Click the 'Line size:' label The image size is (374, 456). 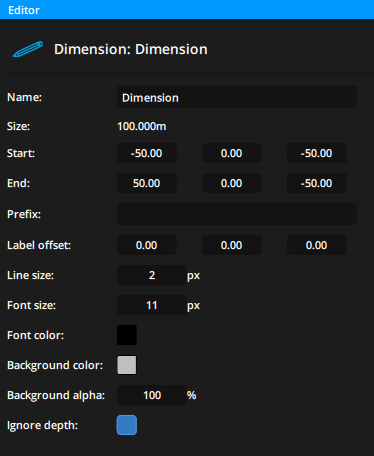tap(30, 275)
